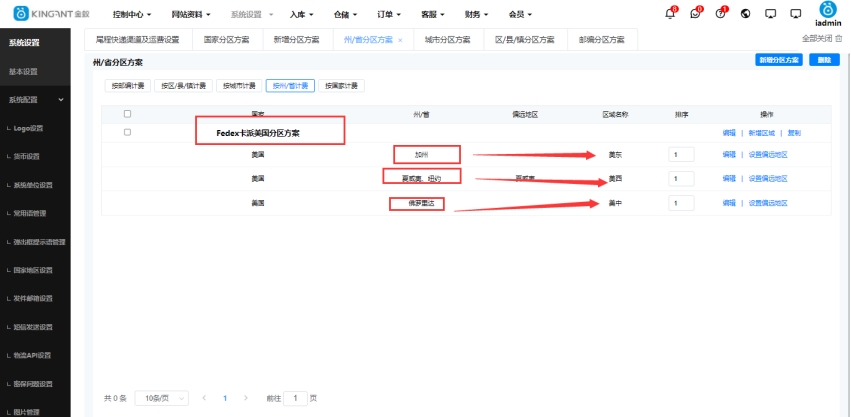The image size is (851, 417).
Task: Click the KINGANT logo icon
Action: click(x=19, y=14)
